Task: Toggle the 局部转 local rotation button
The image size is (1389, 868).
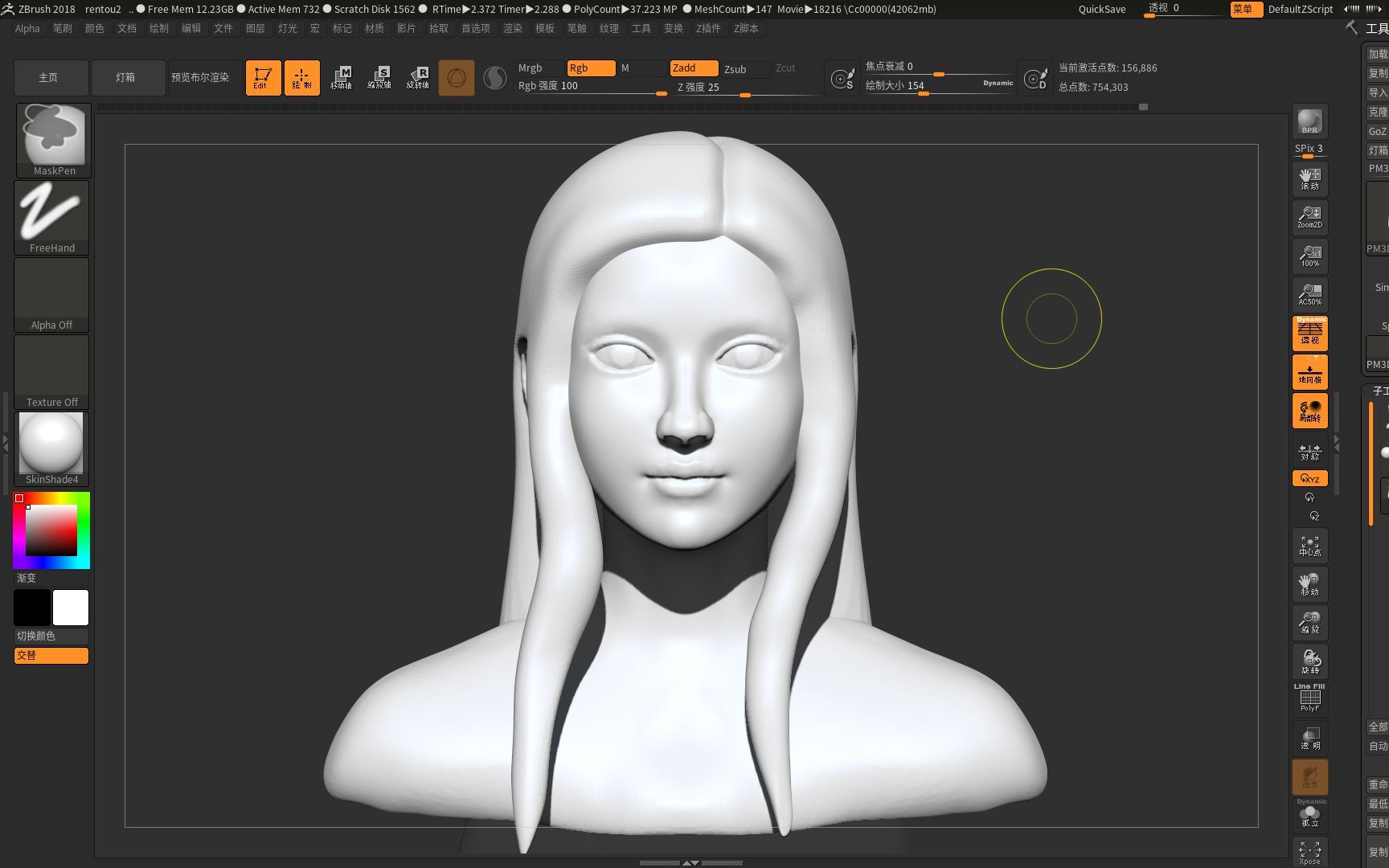Action: pyautogui.click(x=1309, y=411)
